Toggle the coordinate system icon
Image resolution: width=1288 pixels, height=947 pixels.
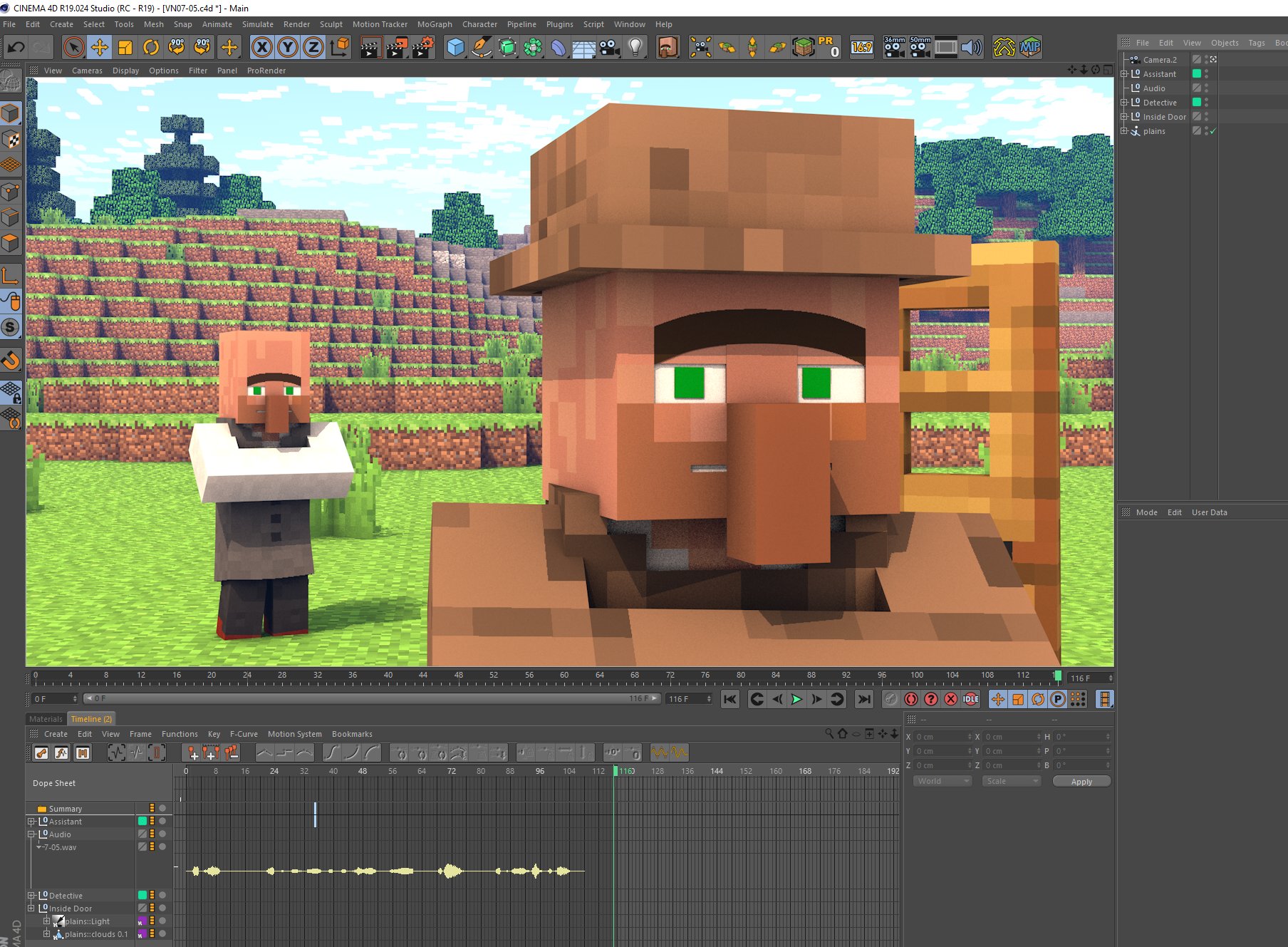pos(340,48)
